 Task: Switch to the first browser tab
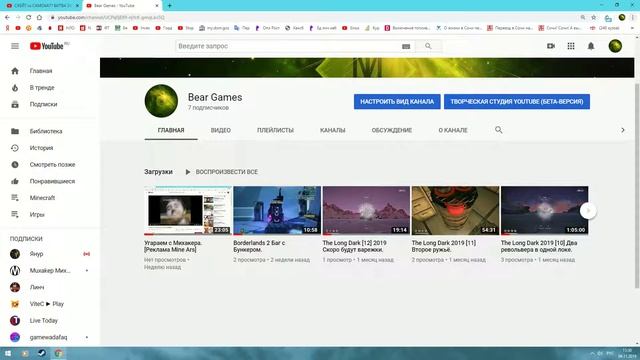(x=41, y=6)
